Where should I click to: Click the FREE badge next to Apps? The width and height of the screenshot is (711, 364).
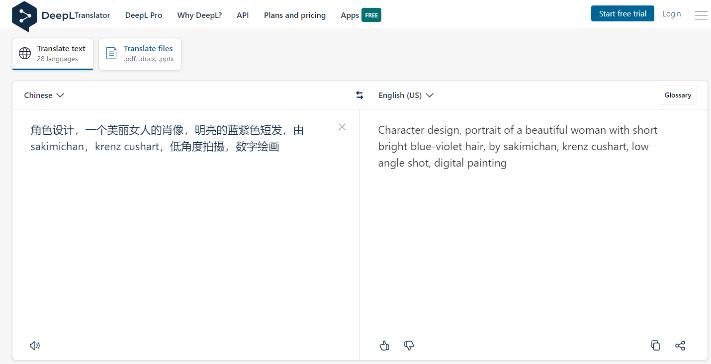371,15
